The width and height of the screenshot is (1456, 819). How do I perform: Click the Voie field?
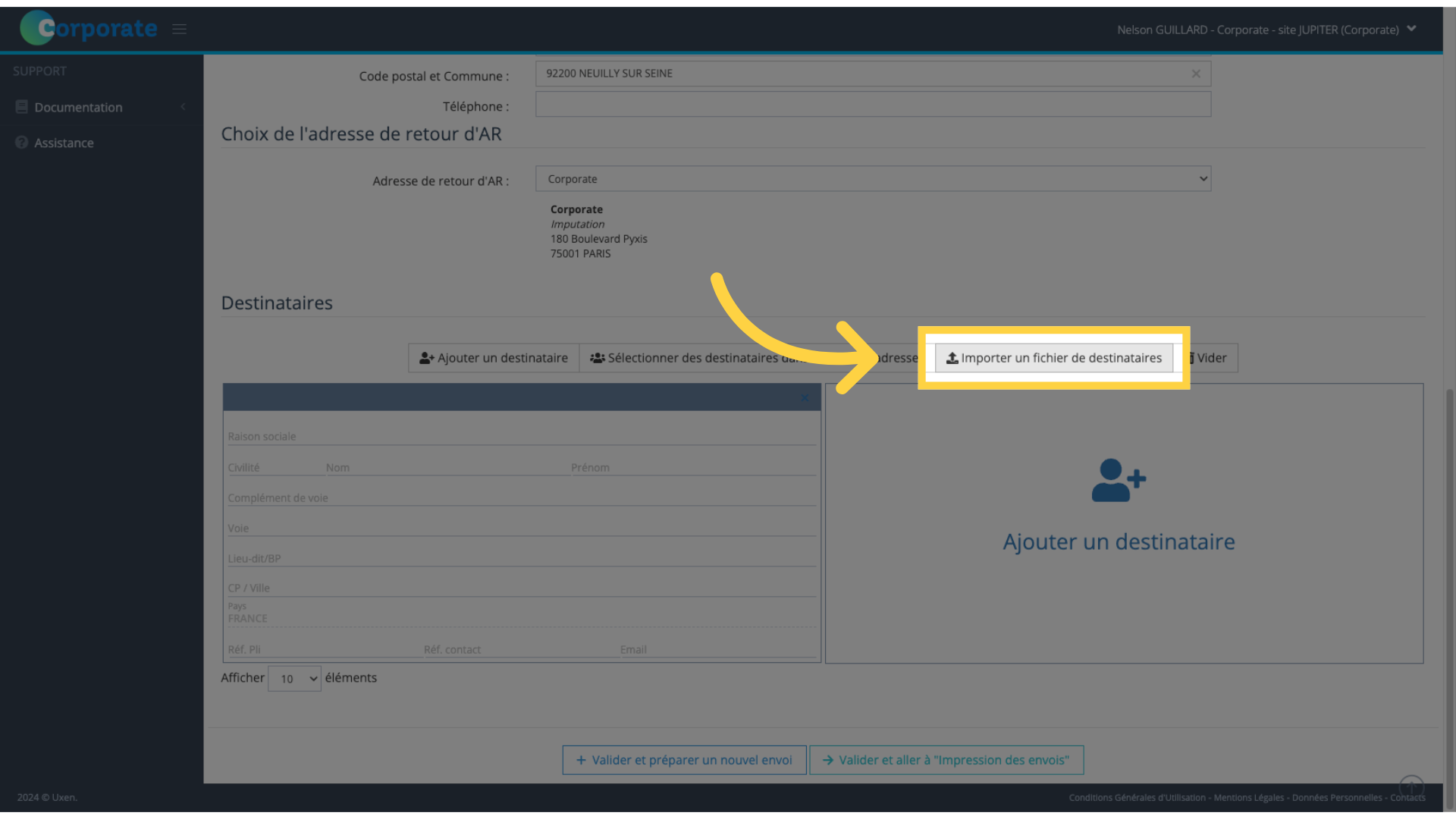[522, 528]
